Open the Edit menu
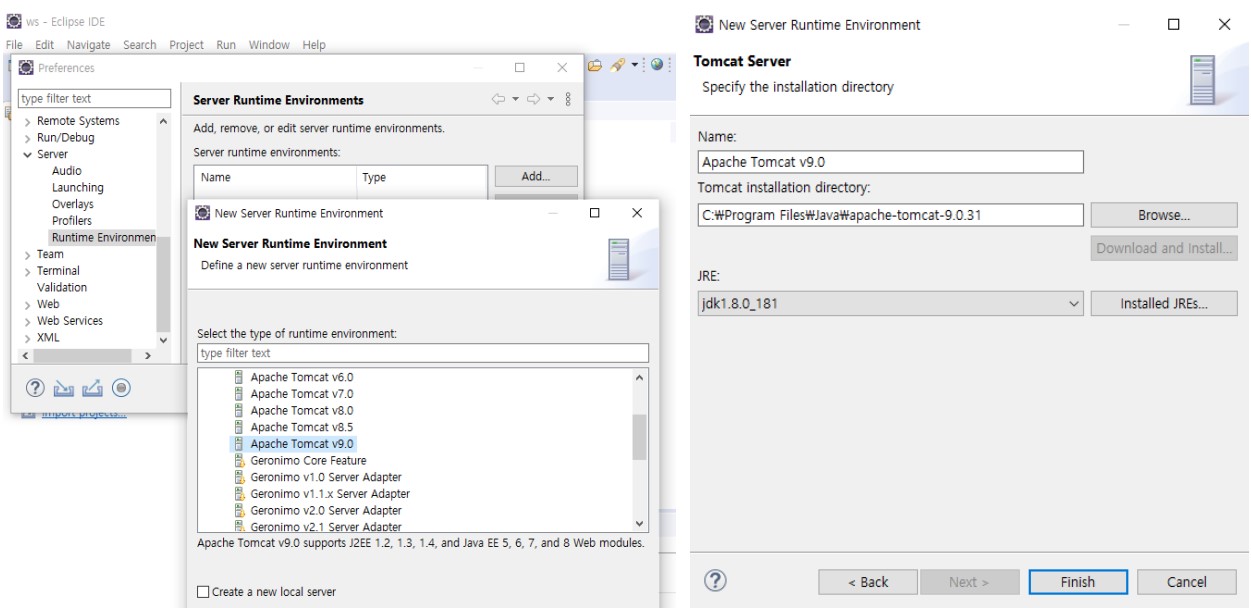The image size is (1251, 608). click(x=43, y=45)
